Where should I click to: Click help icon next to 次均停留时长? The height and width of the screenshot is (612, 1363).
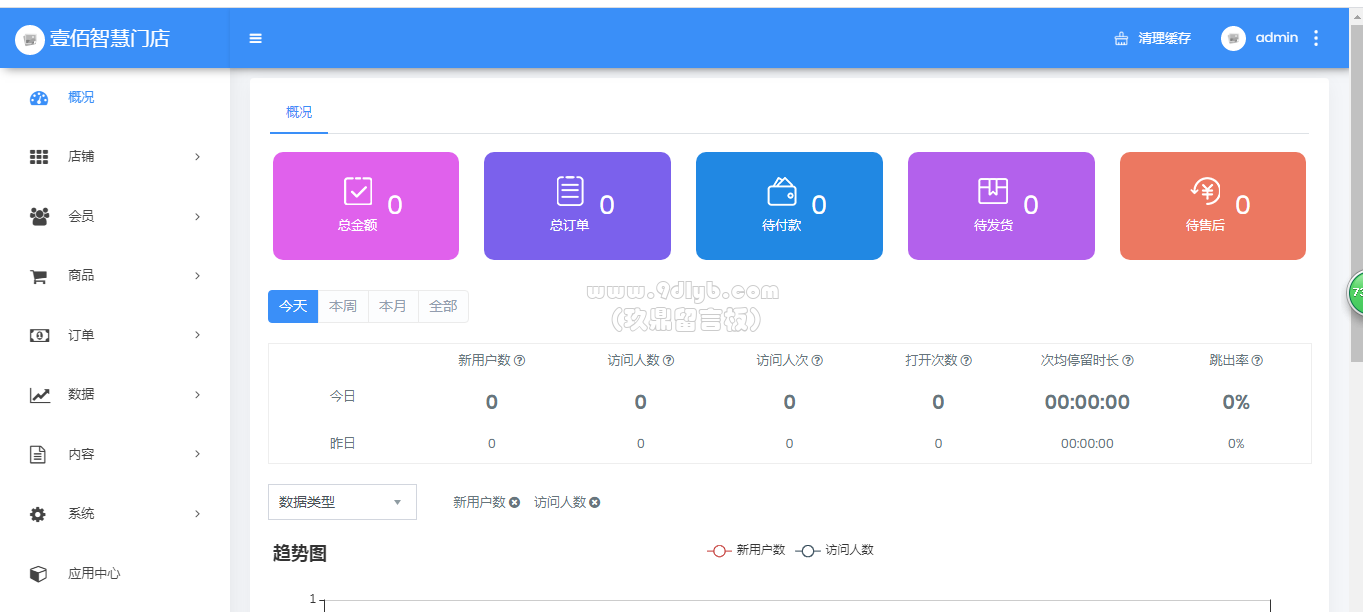[1128, 361]
